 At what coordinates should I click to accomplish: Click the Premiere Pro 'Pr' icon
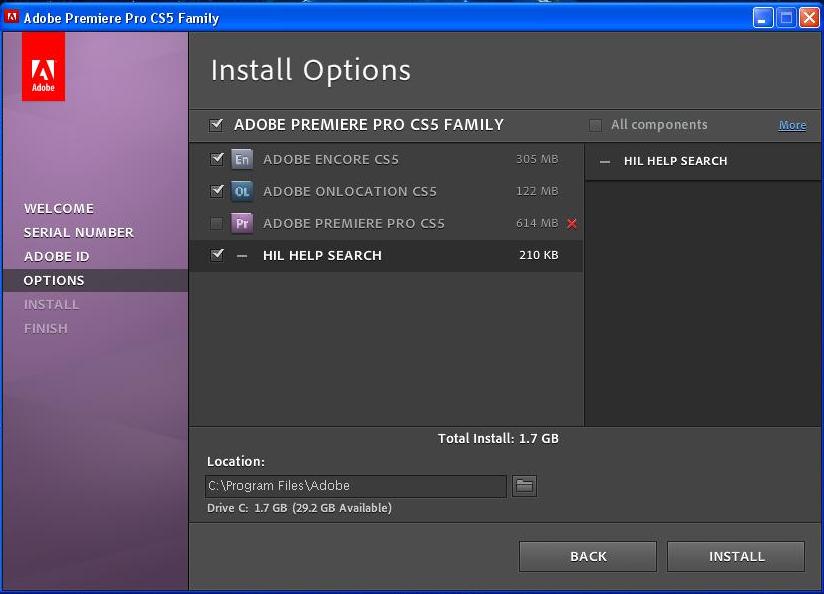coord(242,223)
